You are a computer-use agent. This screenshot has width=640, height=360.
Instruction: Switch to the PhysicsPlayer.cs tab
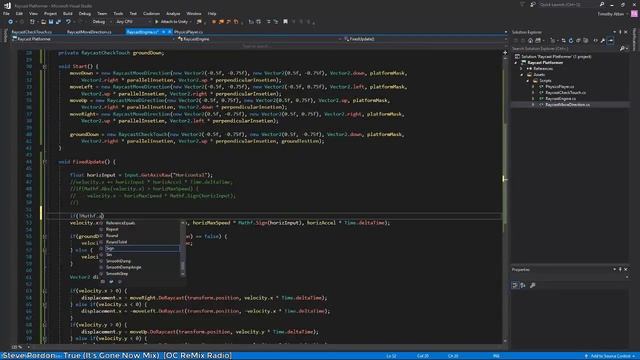(x=189, y=32)
